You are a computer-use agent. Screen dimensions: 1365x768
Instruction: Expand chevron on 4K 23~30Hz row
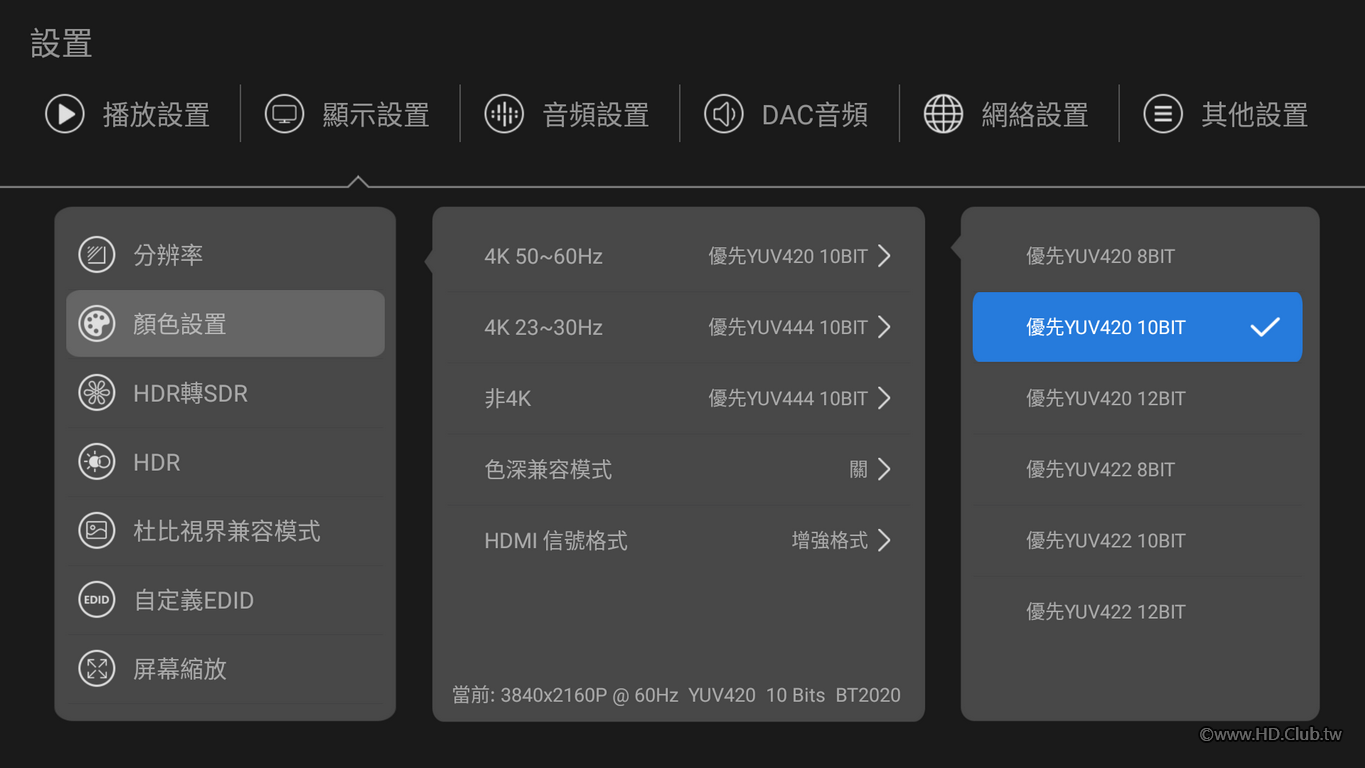[x=884, y=327]
